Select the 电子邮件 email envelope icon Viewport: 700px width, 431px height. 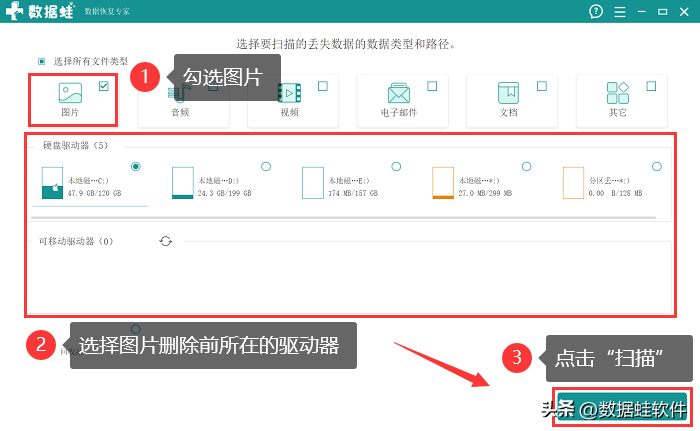[399, 93]
